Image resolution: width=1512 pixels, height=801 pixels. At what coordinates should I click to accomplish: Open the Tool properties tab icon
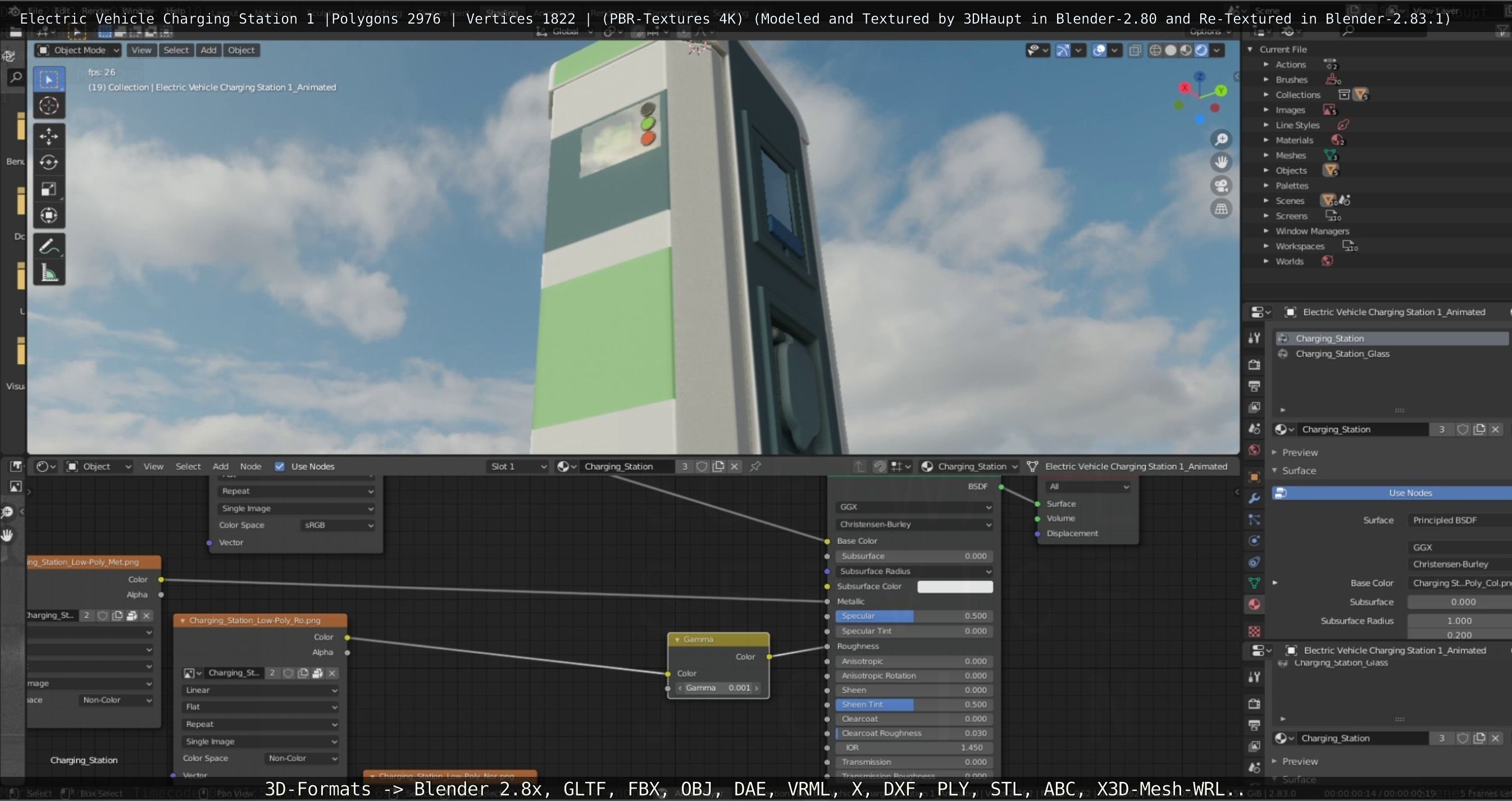point(1254,338)
